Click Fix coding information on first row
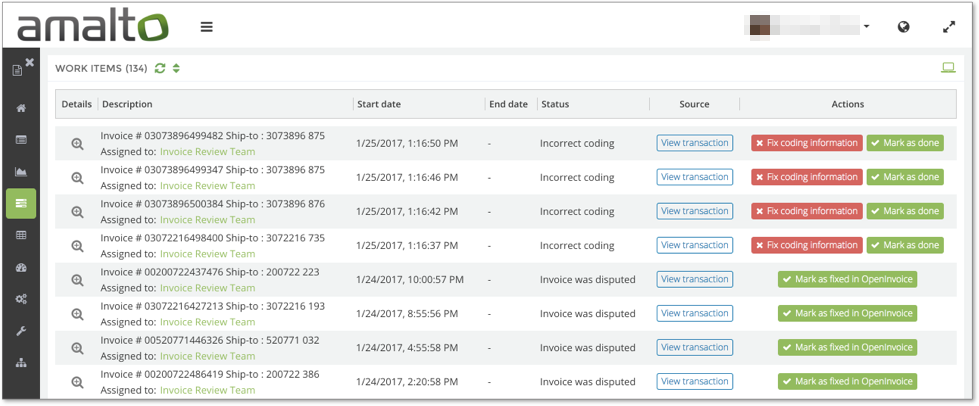 pos(806,143)
